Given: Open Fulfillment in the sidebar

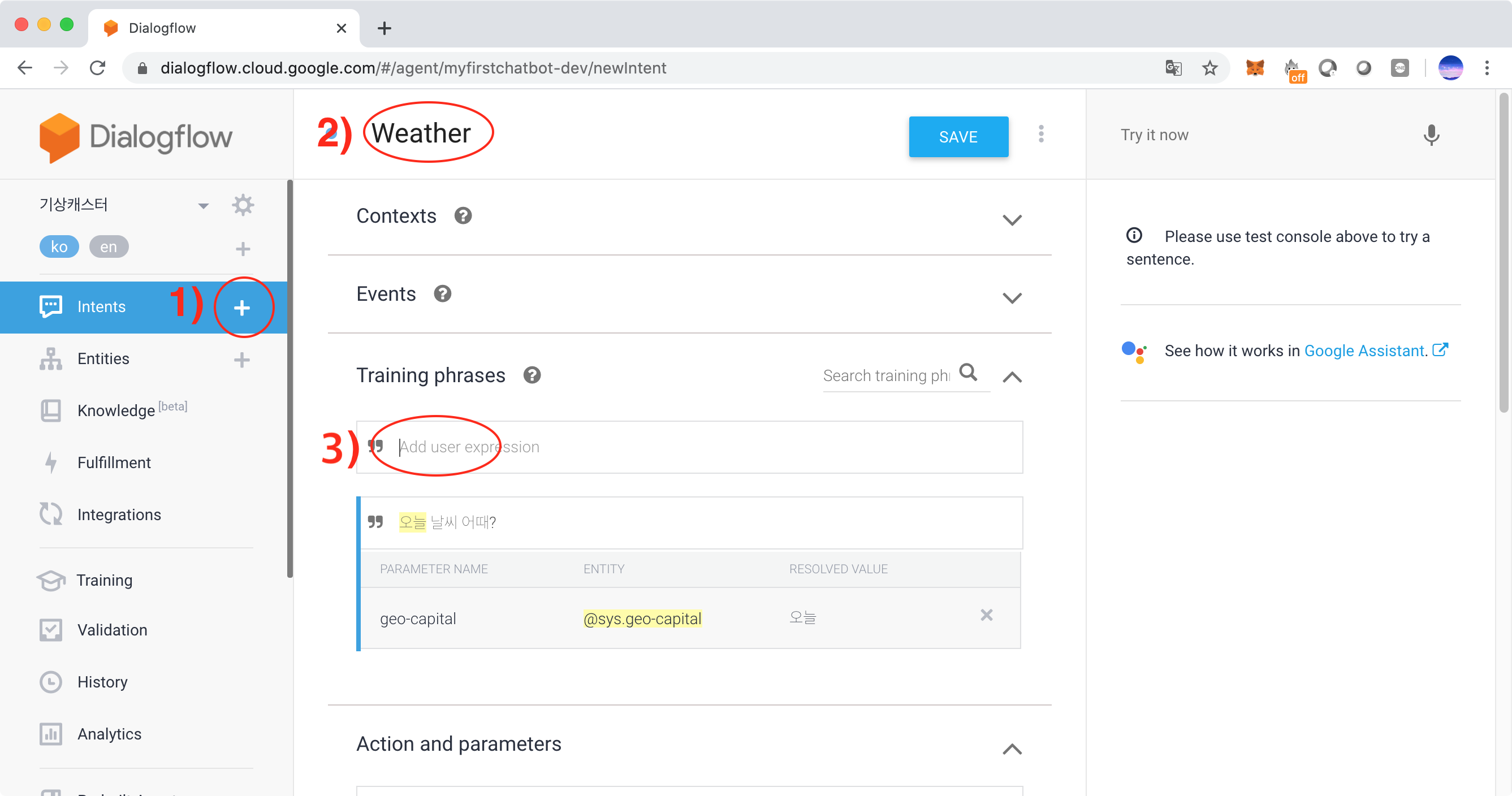Looking at the screenshot, I should pyautogui.click(x=114, y=462).
